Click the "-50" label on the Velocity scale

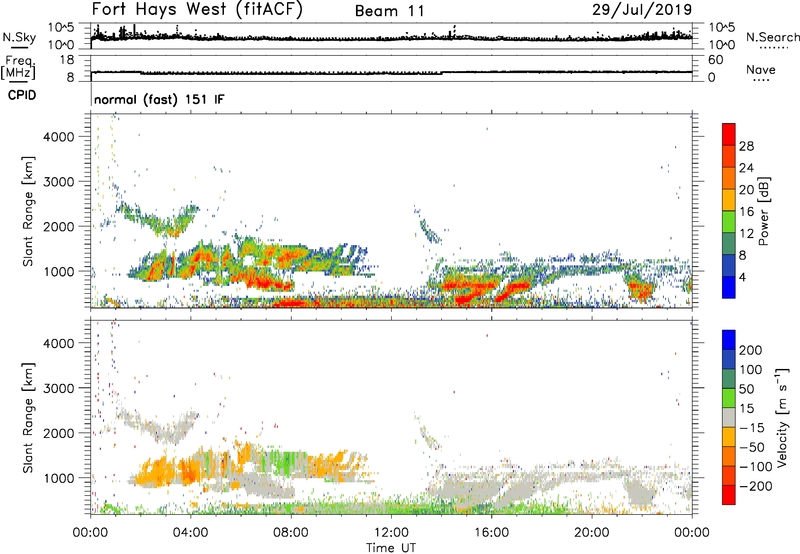point(753,447)
